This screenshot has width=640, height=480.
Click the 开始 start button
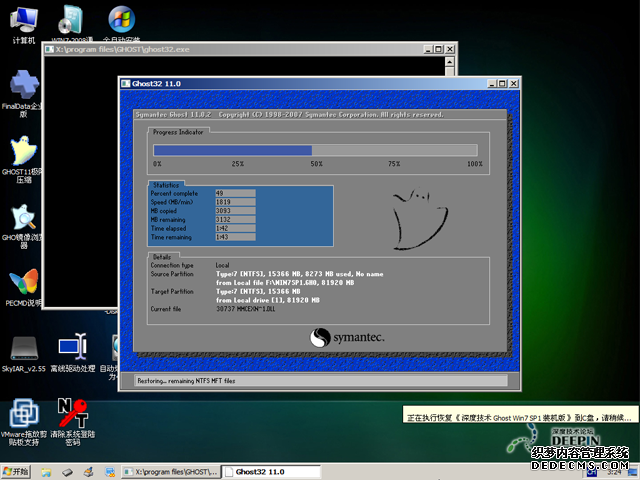point(16,472)
